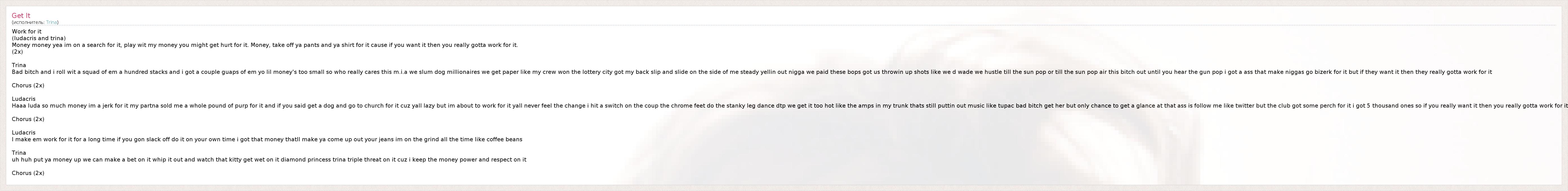1568x191 pixels.
Task: Click the first "Chorus (2x)" marker
Action: pyautogui.click(x=28, y=85)
